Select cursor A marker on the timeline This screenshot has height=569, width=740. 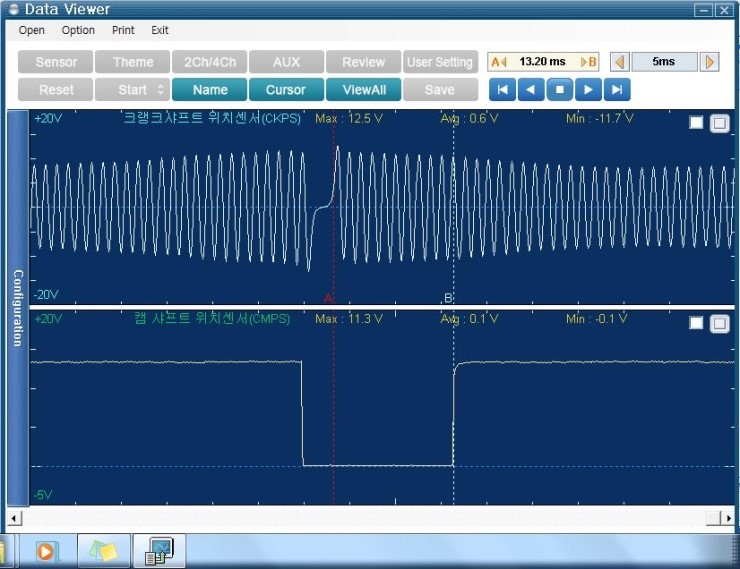[329, 298]
